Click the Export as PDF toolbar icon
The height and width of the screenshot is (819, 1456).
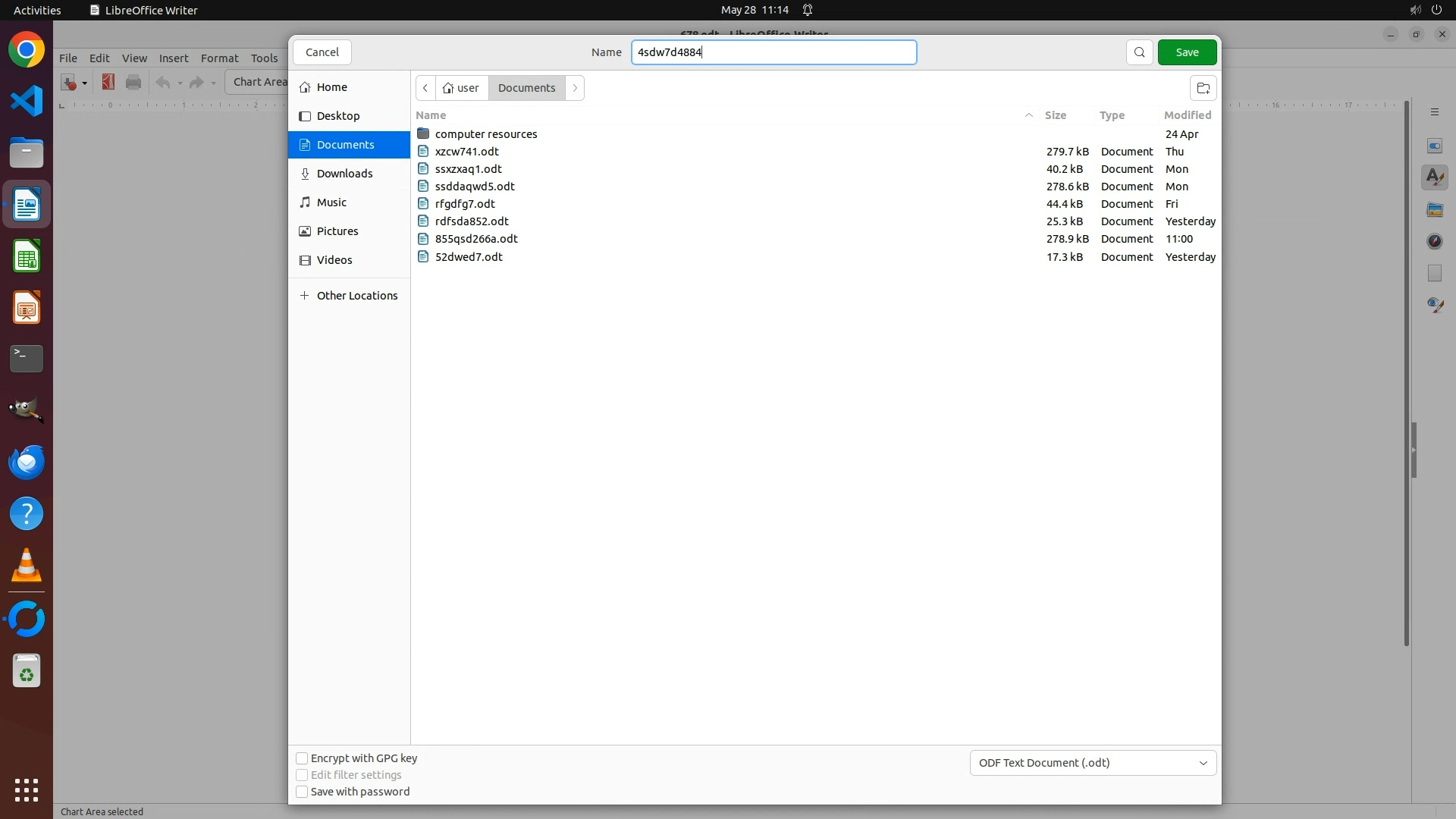pyautogui.click(x=108, y=82)
